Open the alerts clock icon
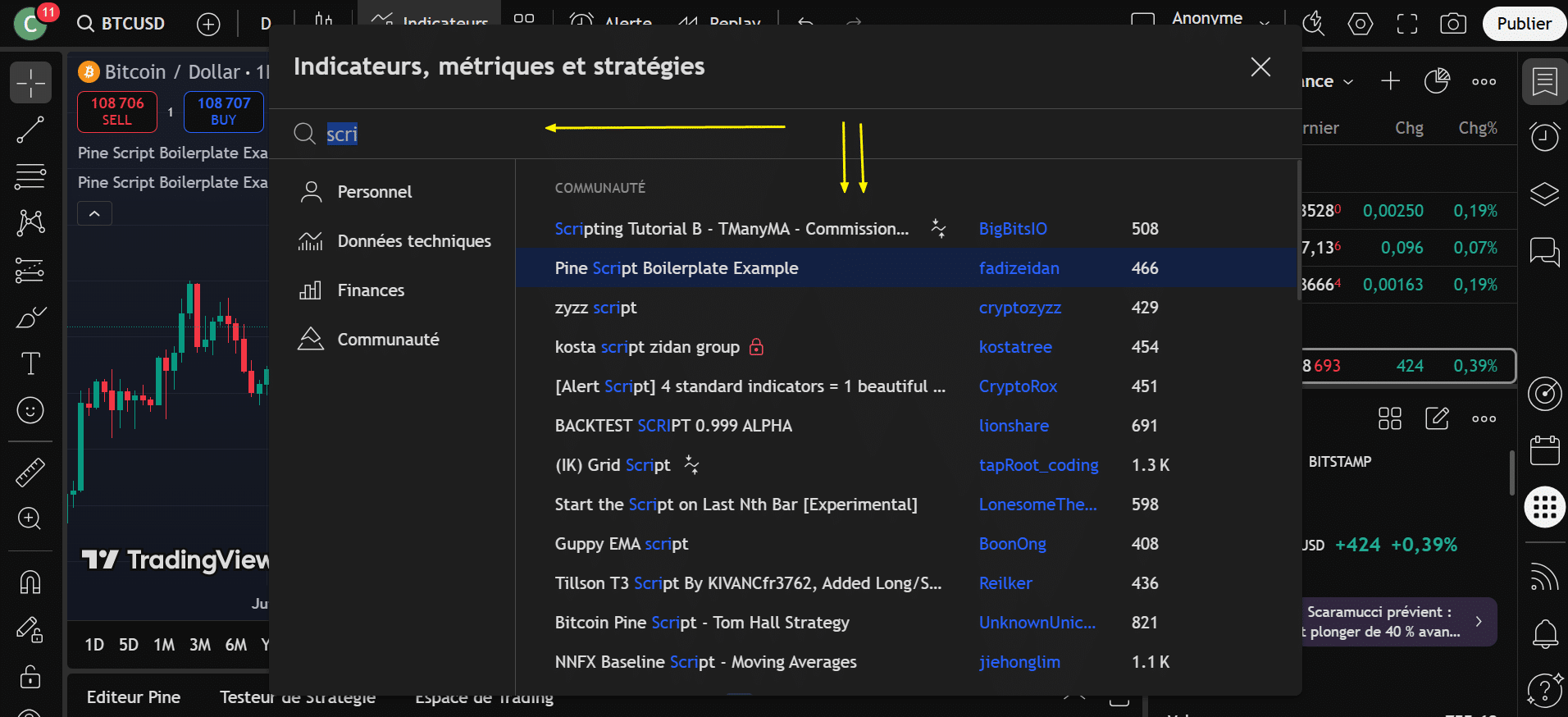Viewport: 1568px width, 717px height. 1545,136
